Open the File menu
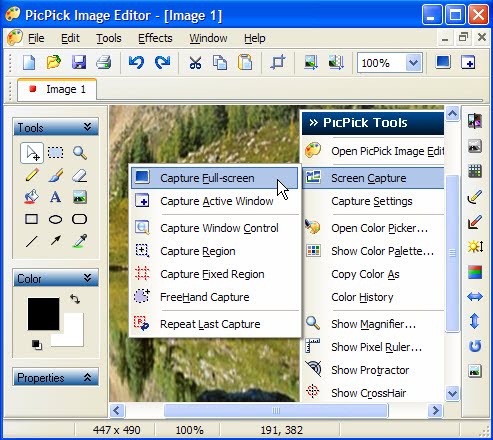 point(36,38)
